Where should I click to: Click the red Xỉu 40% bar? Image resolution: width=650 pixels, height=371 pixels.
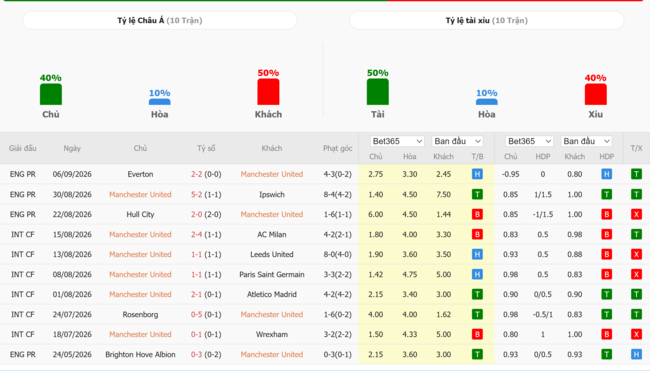point(595,94)
